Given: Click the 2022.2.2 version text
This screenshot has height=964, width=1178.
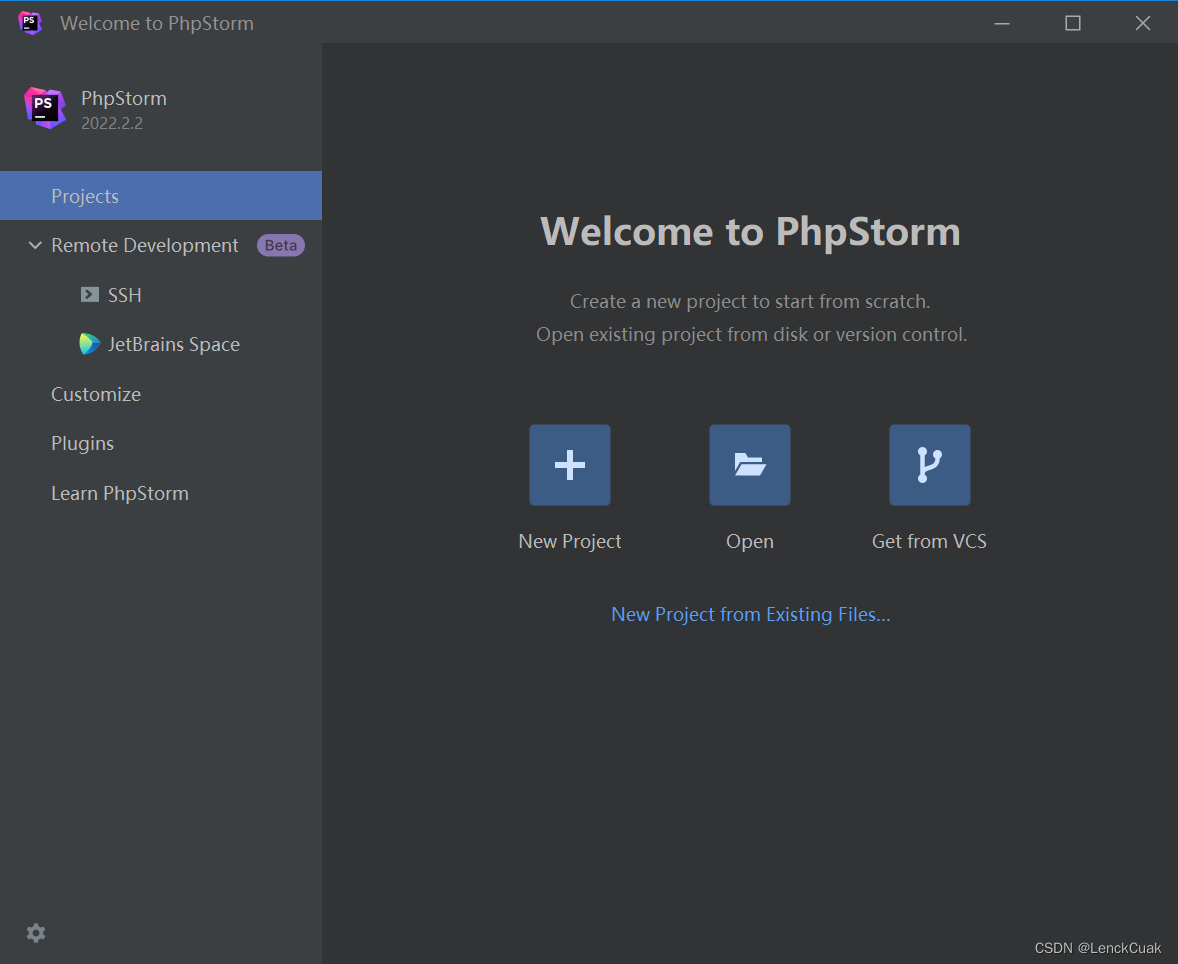Looking at the screenshot, I should coord(112,123).
